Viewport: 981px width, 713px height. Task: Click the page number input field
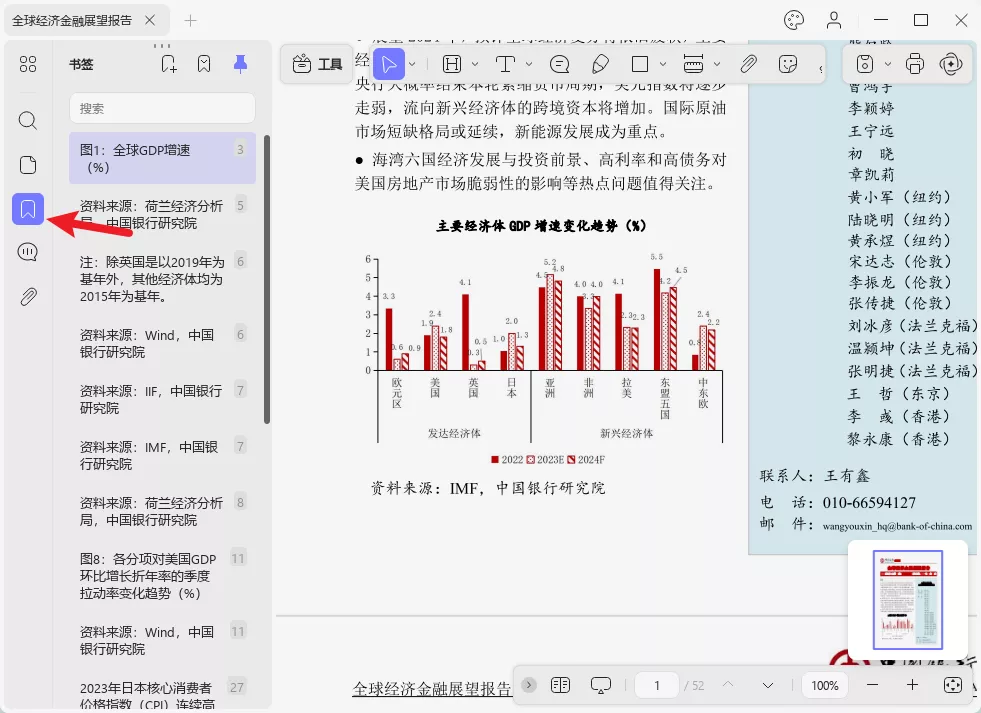(656, 685)
